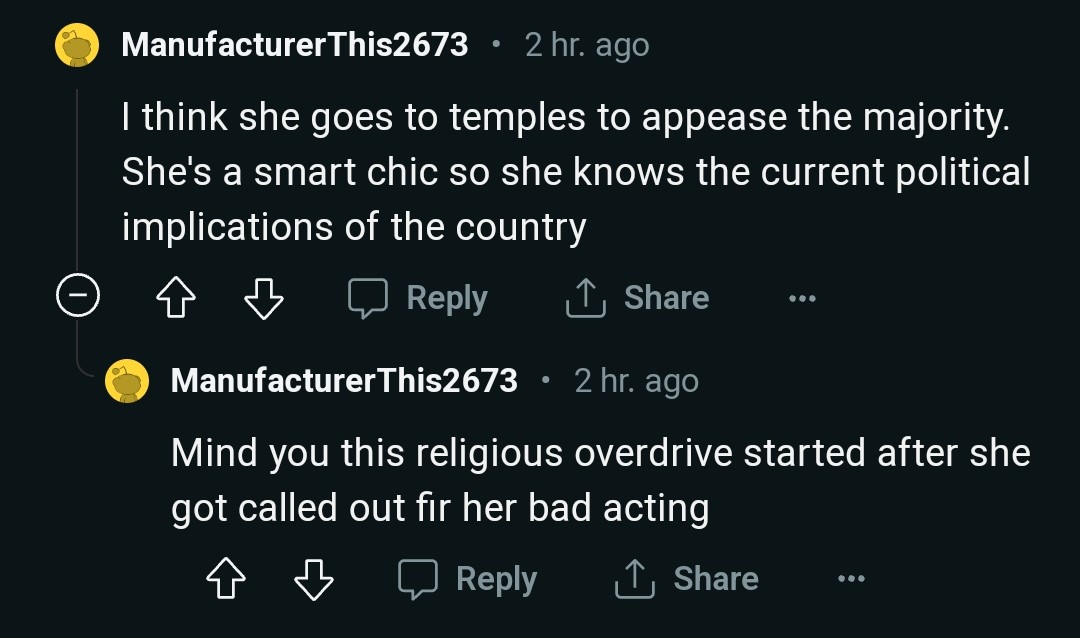The height and width of the screenshot is (638, 1080).
Task: Reply to the nested bad acting comment
Action: coord(468,579)
